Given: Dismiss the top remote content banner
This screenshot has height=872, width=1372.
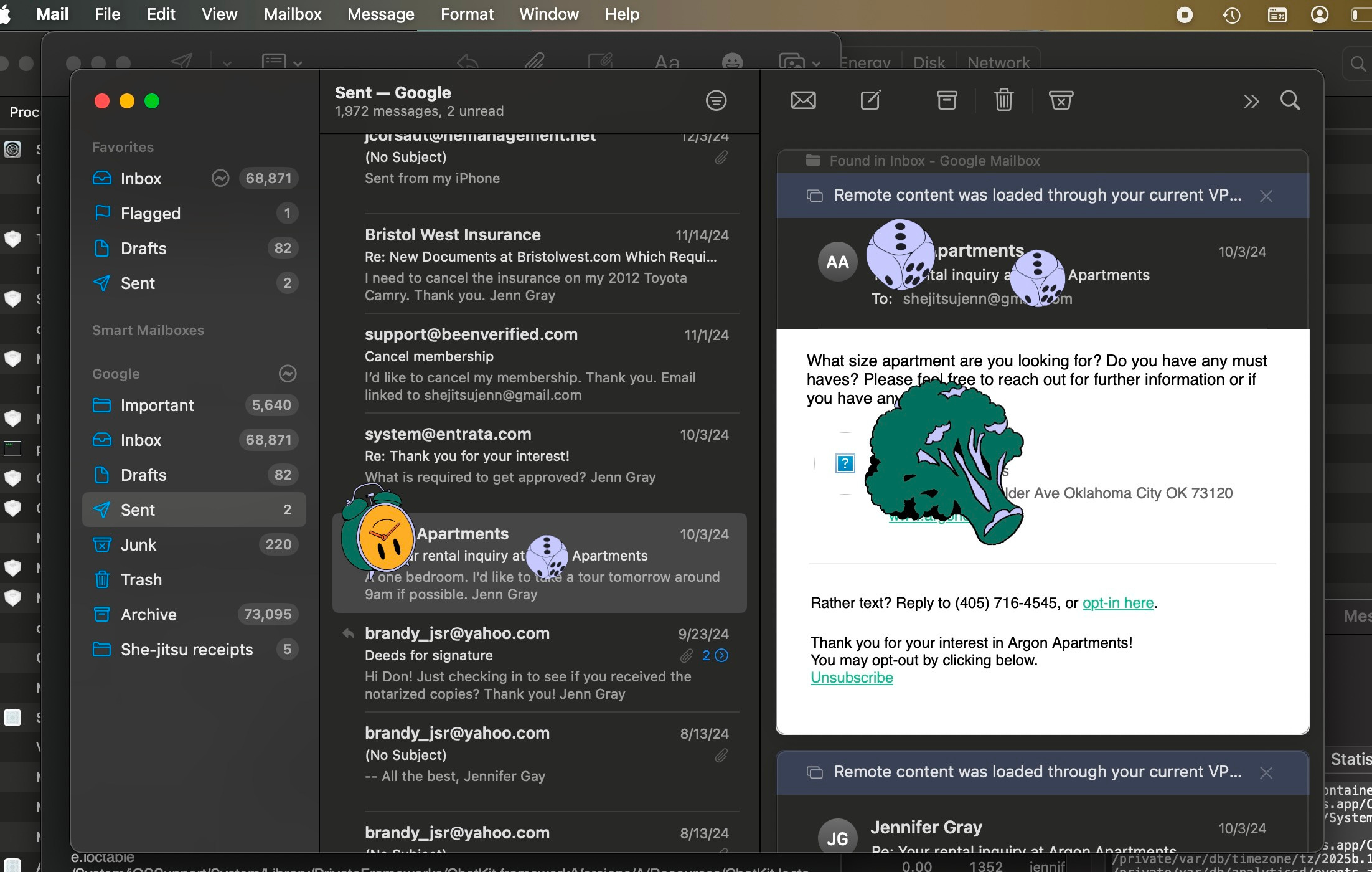Looking at the screenshot, I should (x=1266, y=196).
